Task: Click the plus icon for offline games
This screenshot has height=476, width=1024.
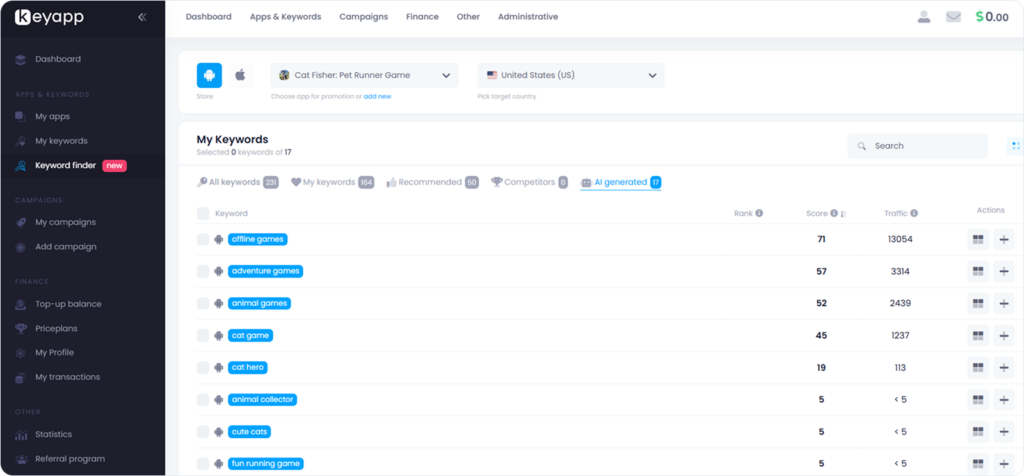Action: (x=1003, y=239)
